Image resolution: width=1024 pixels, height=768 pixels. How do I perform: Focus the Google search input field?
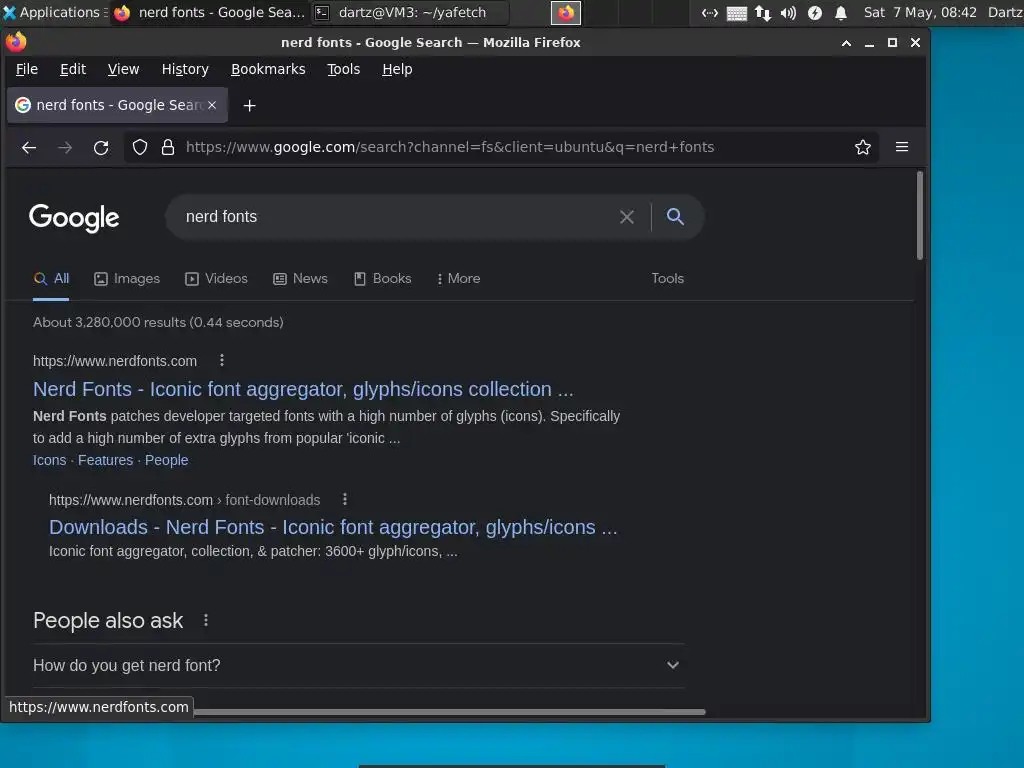point(398,217)
